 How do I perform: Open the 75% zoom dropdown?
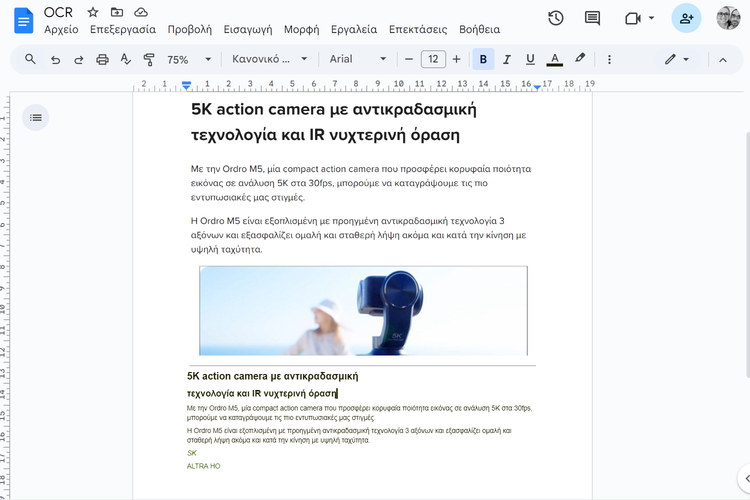coord(189,59)
